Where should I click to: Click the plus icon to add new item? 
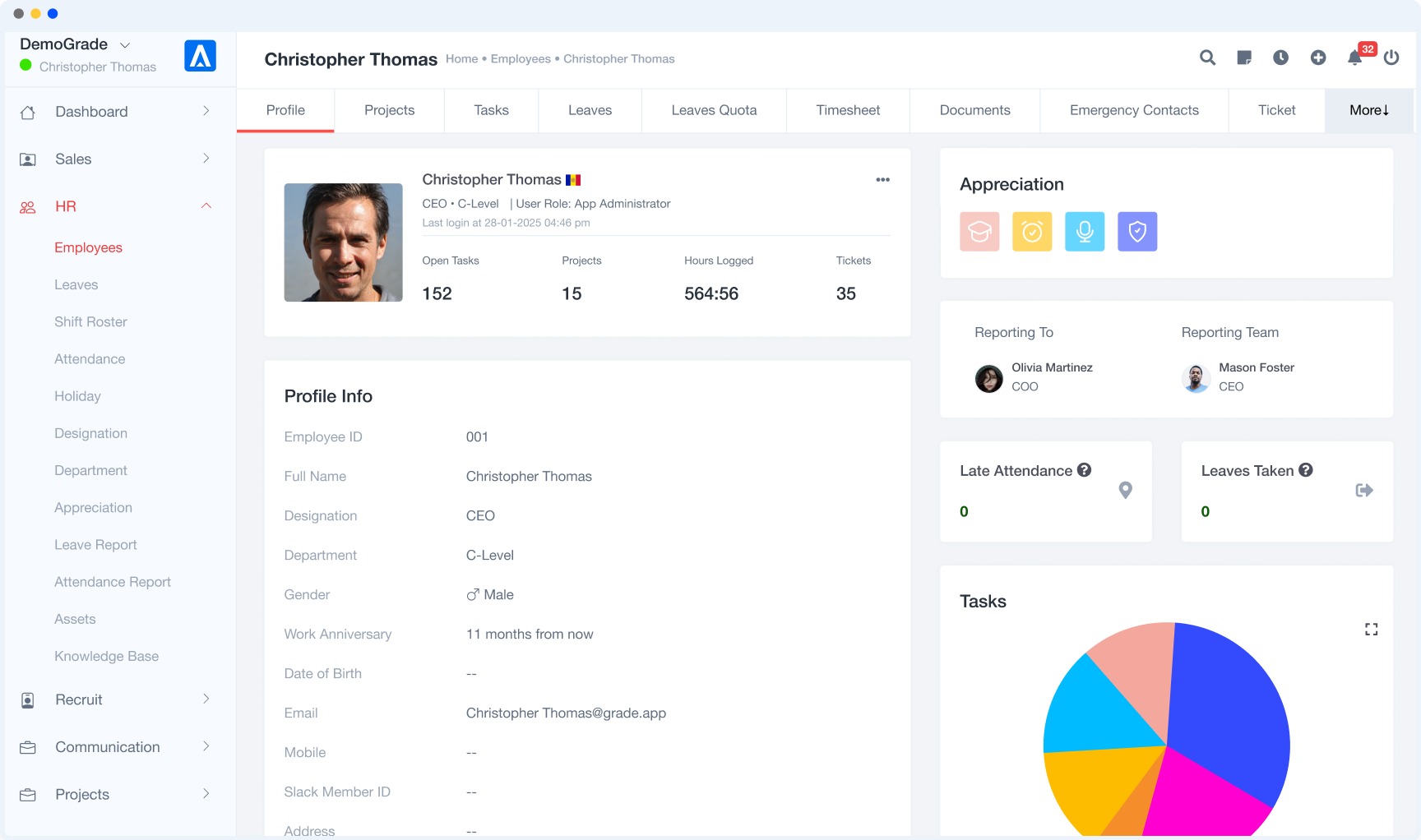(1317, 58)
